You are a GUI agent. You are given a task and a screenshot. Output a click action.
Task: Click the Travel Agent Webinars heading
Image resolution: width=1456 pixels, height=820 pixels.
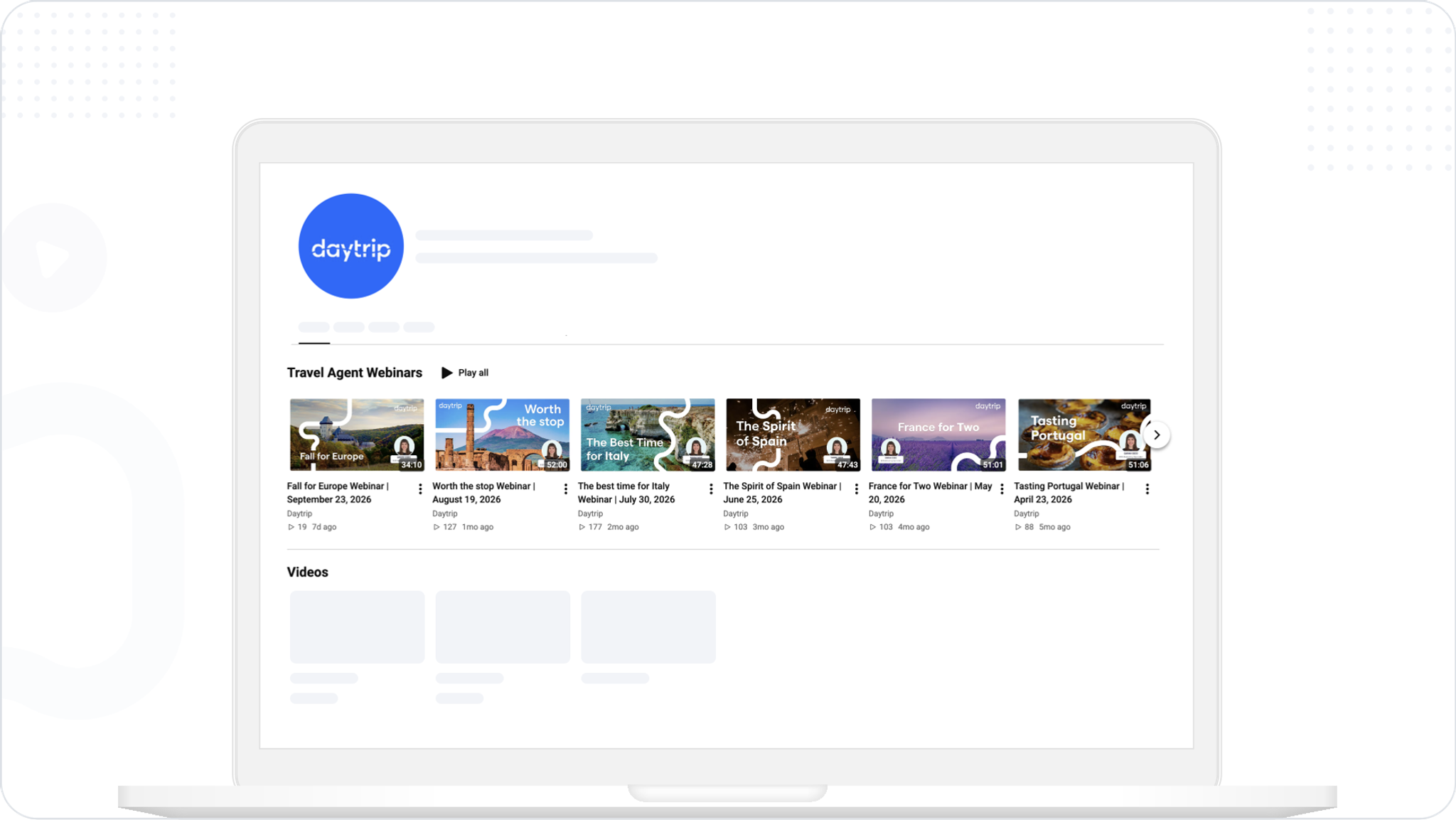tap(354, 373)
